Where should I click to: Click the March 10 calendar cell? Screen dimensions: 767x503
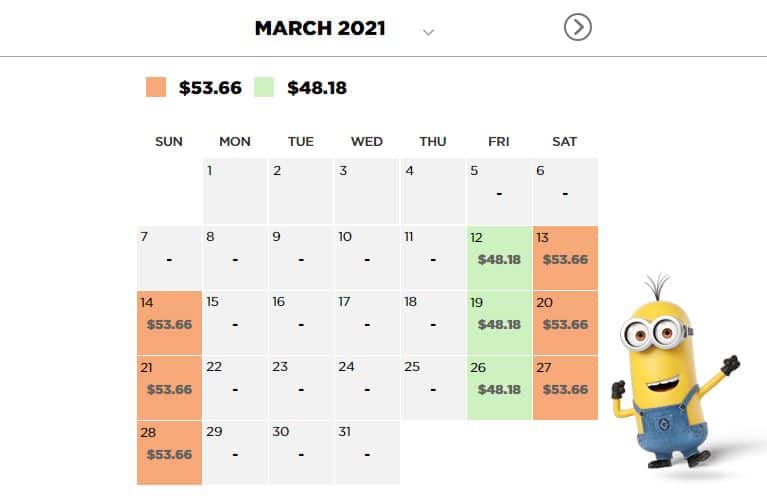click(367, 258)
